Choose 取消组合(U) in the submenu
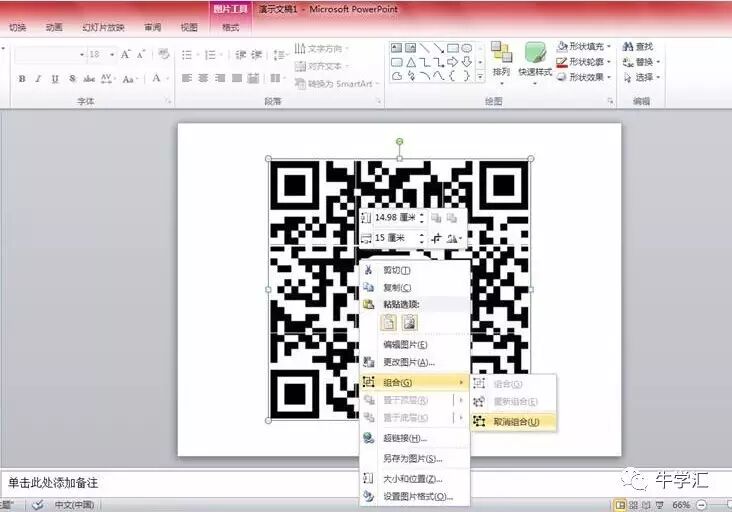 click(x=514, y=422)
